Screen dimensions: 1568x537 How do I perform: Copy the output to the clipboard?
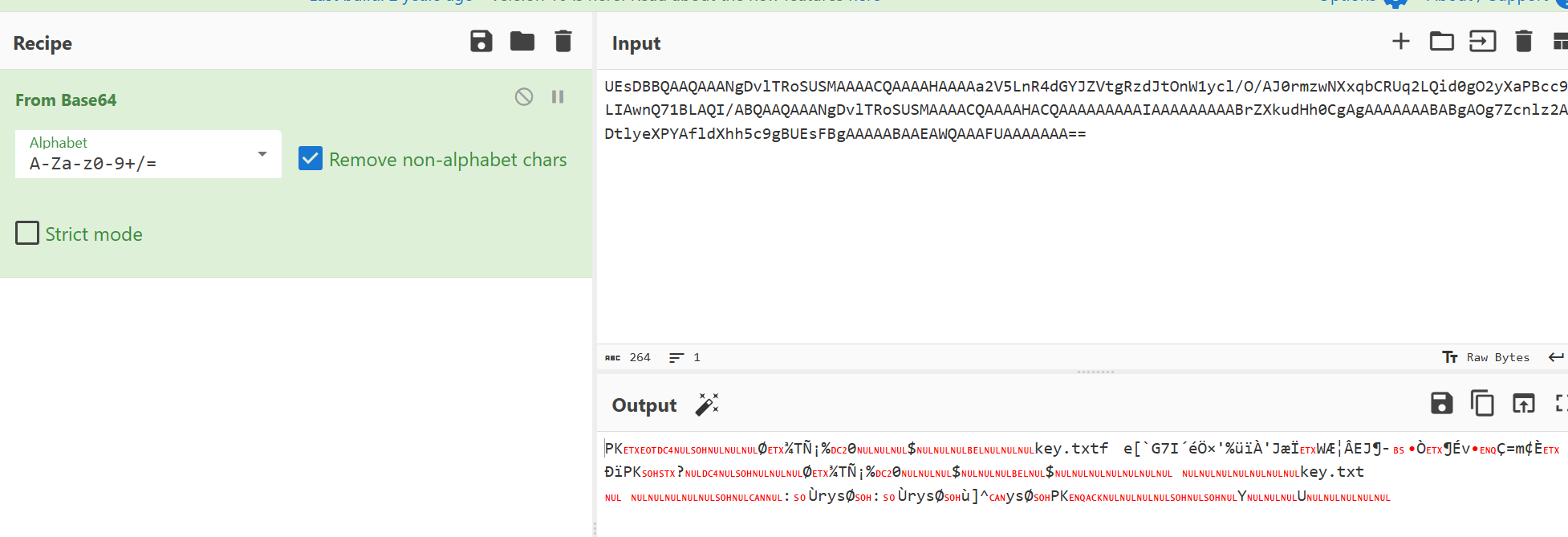click(x=1482, y=403)
